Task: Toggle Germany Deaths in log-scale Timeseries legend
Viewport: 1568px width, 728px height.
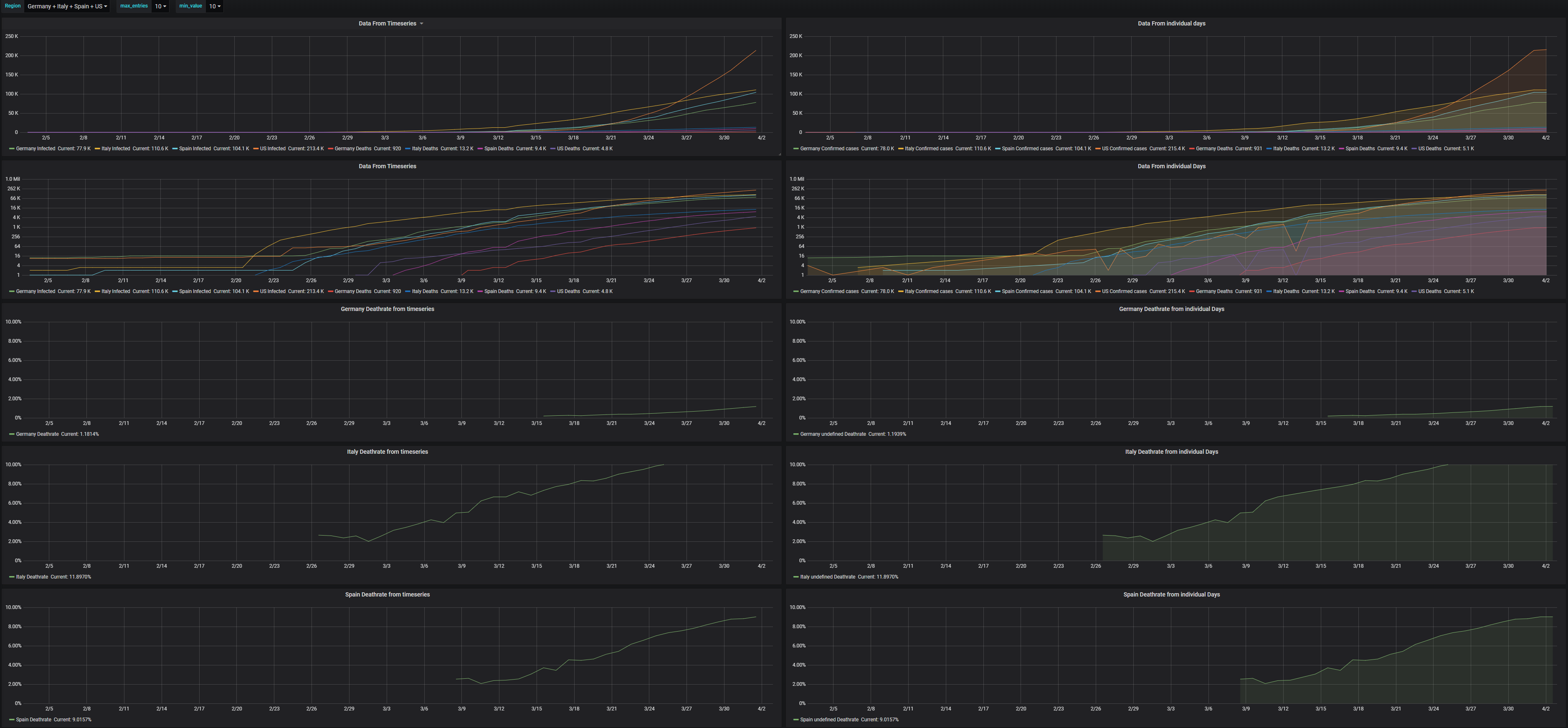Action: [x=353, y=291]
